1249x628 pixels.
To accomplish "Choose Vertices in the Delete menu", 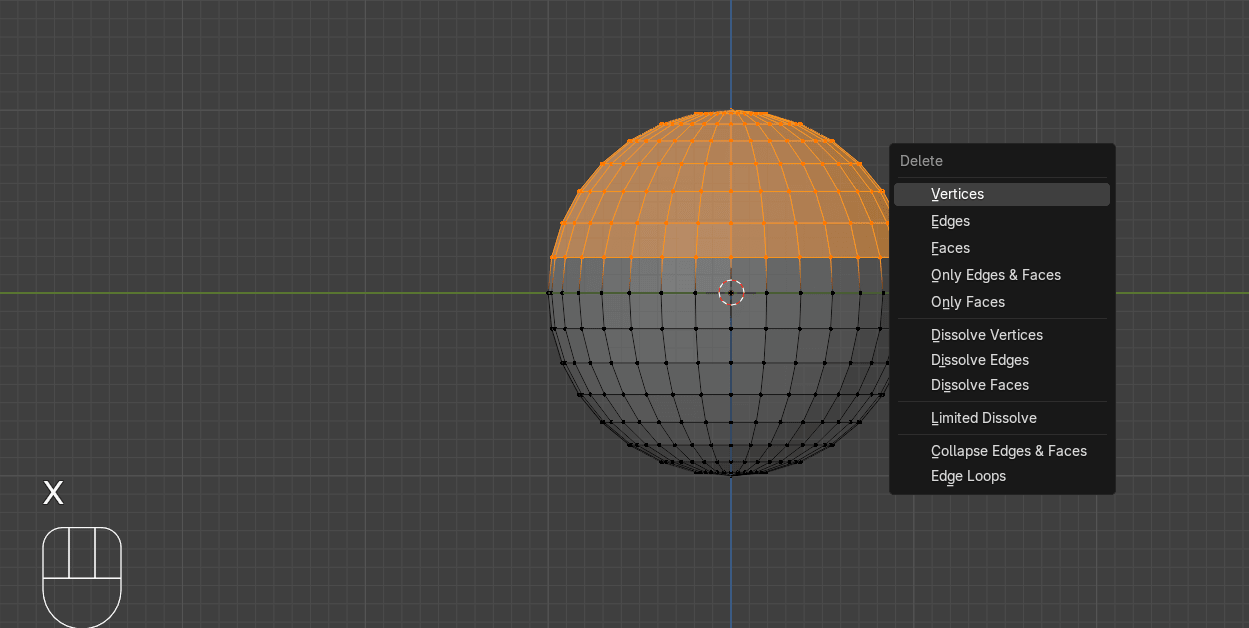I will [957, 194].
